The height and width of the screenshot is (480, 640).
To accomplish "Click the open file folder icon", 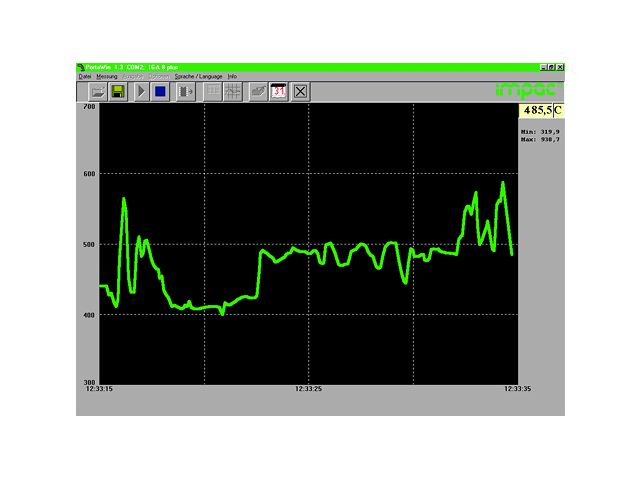I will 97,91.
